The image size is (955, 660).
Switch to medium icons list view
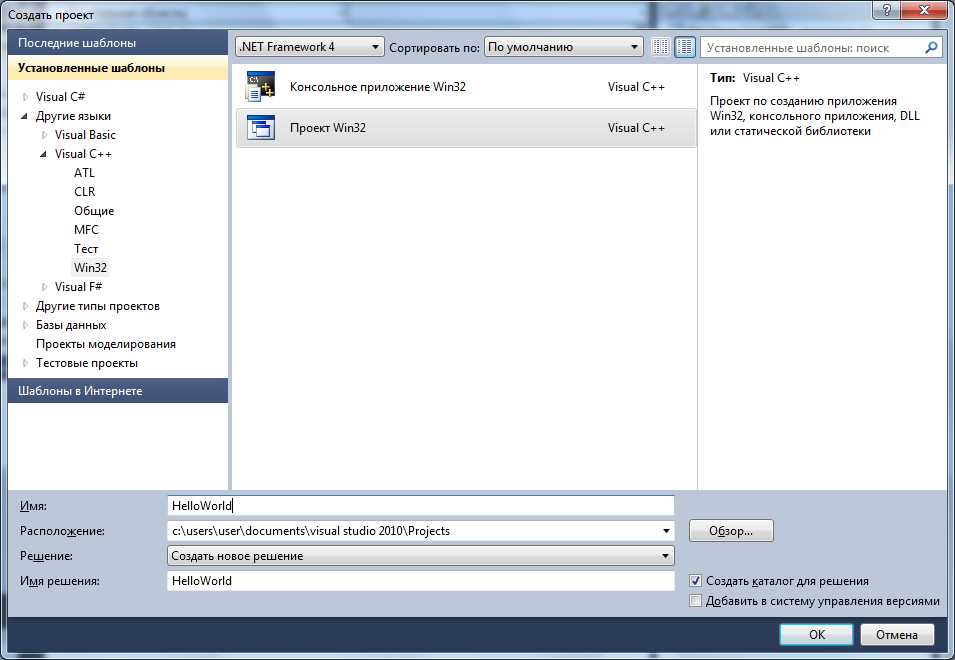point(685,47)
